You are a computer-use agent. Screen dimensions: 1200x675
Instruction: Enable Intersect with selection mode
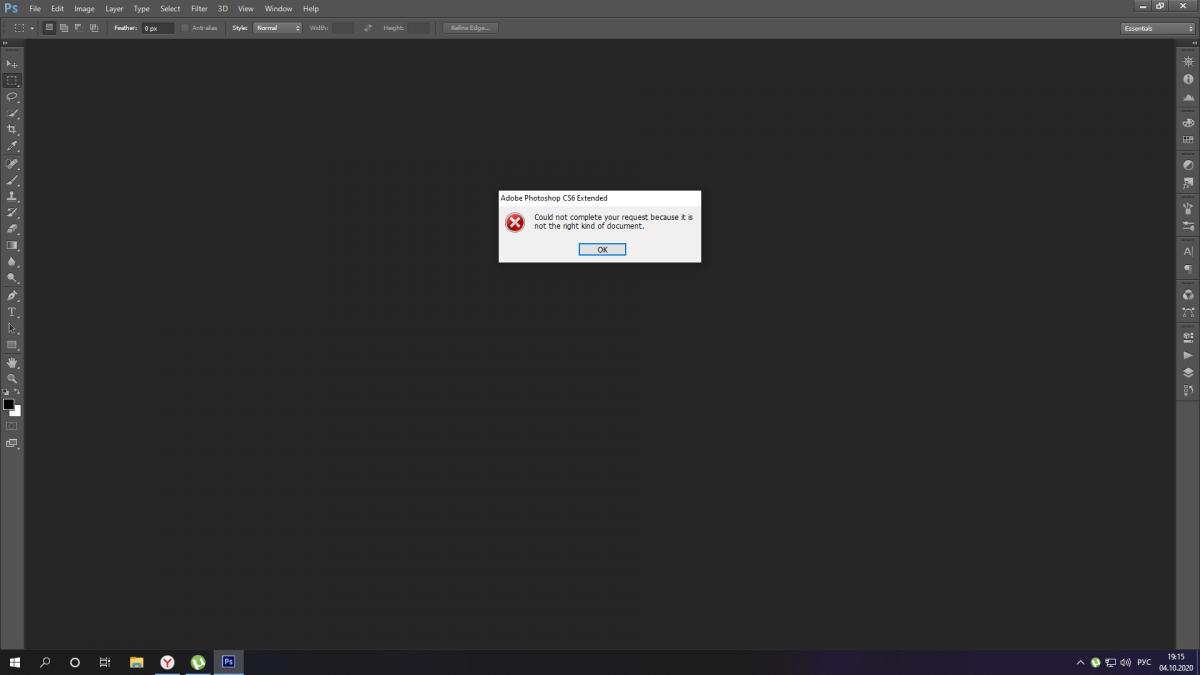[x=93, y=28]
